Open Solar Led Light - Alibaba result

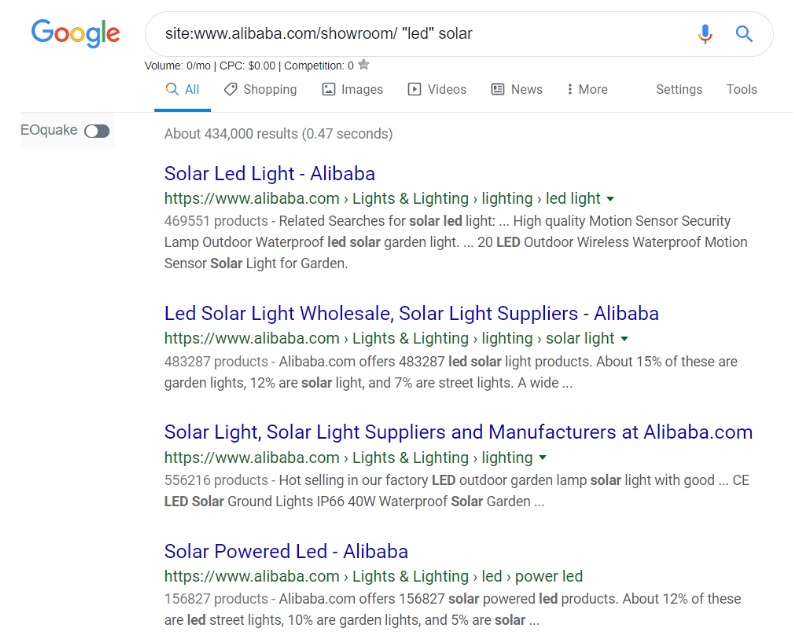click(269, 174)
